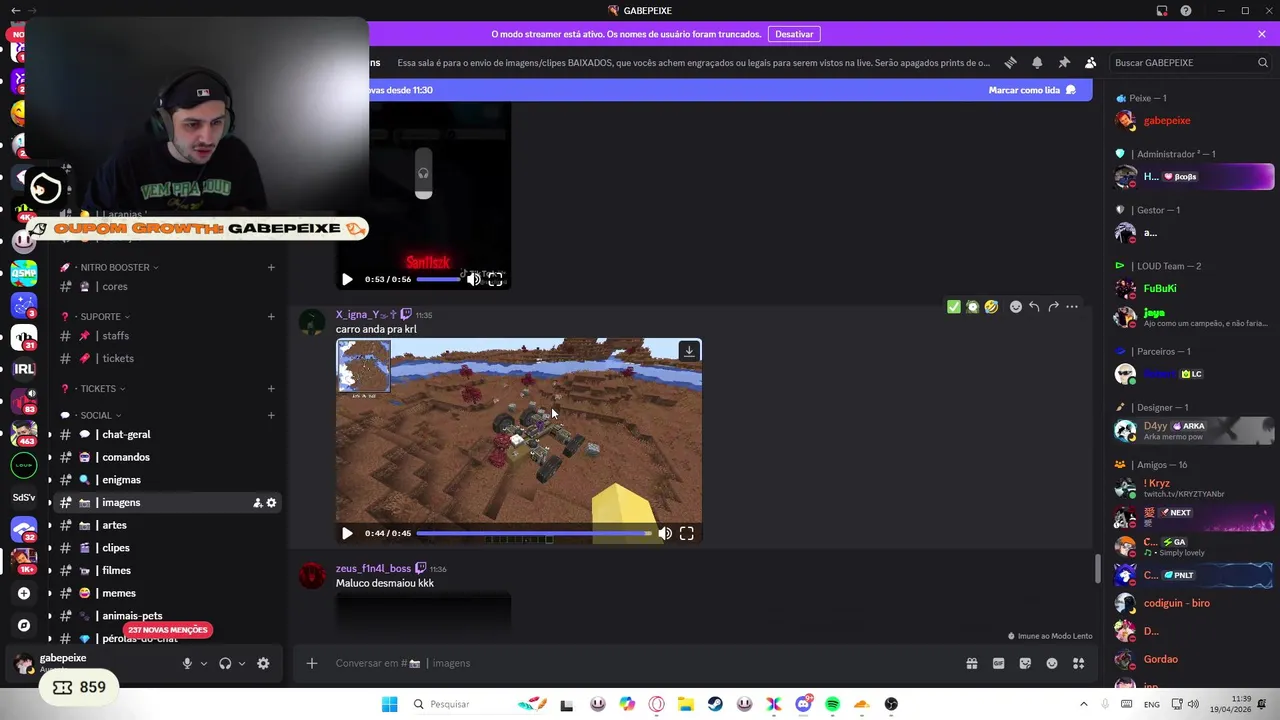This screenshot has height=720, width=1280.
Task: Add channel to TICKETS category
Action: 271,389
